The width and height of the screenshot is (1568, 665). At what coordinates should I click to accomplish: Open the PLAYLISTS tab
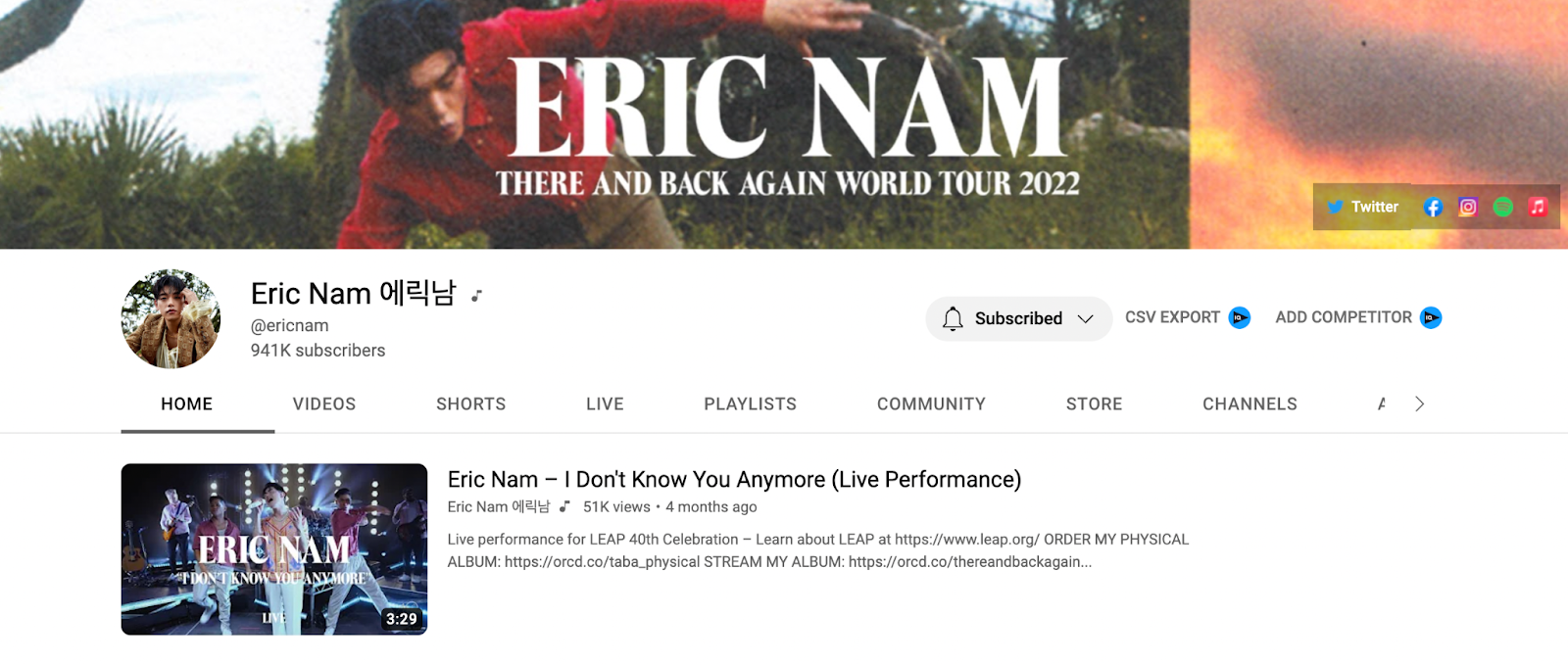pyautogui.click(x=751, y=404)
